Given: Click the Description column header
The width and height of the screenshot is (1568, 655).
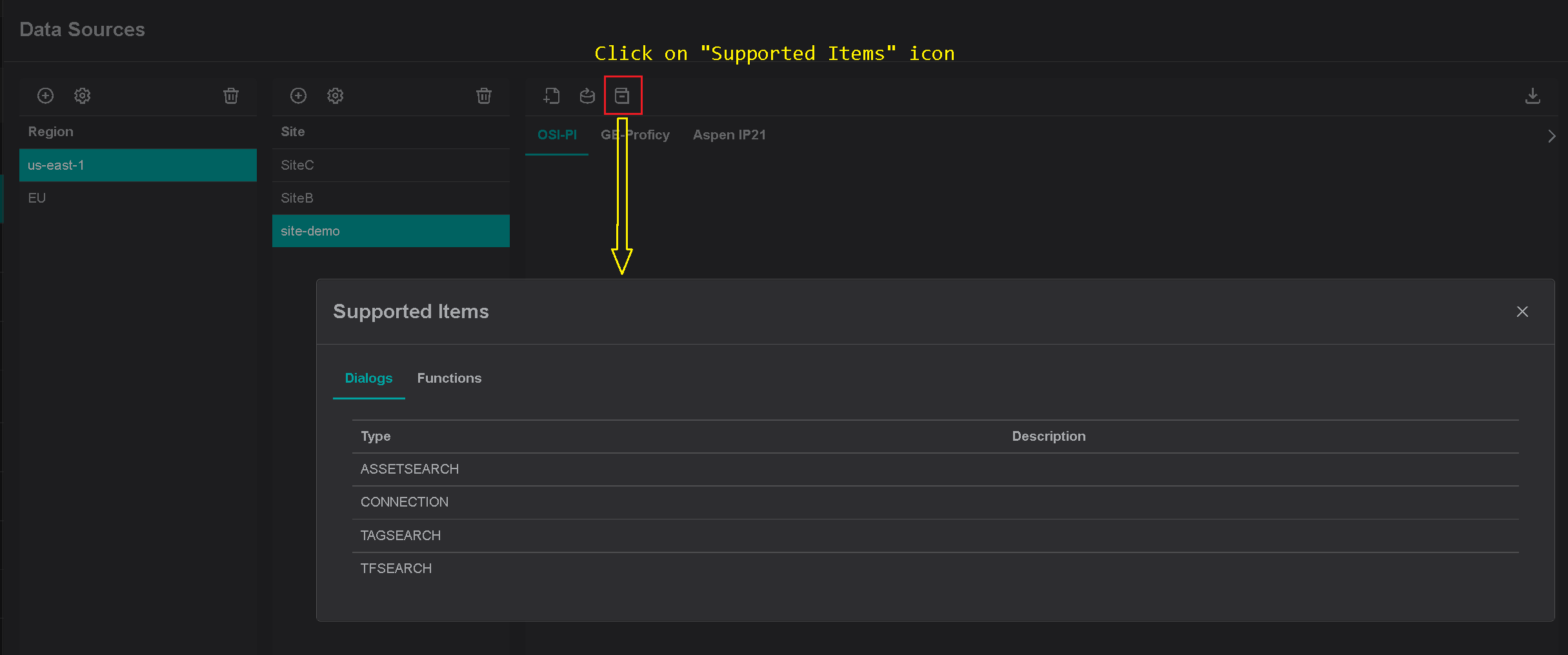Looking at the screenshot, I should [x=1049, y=436].
